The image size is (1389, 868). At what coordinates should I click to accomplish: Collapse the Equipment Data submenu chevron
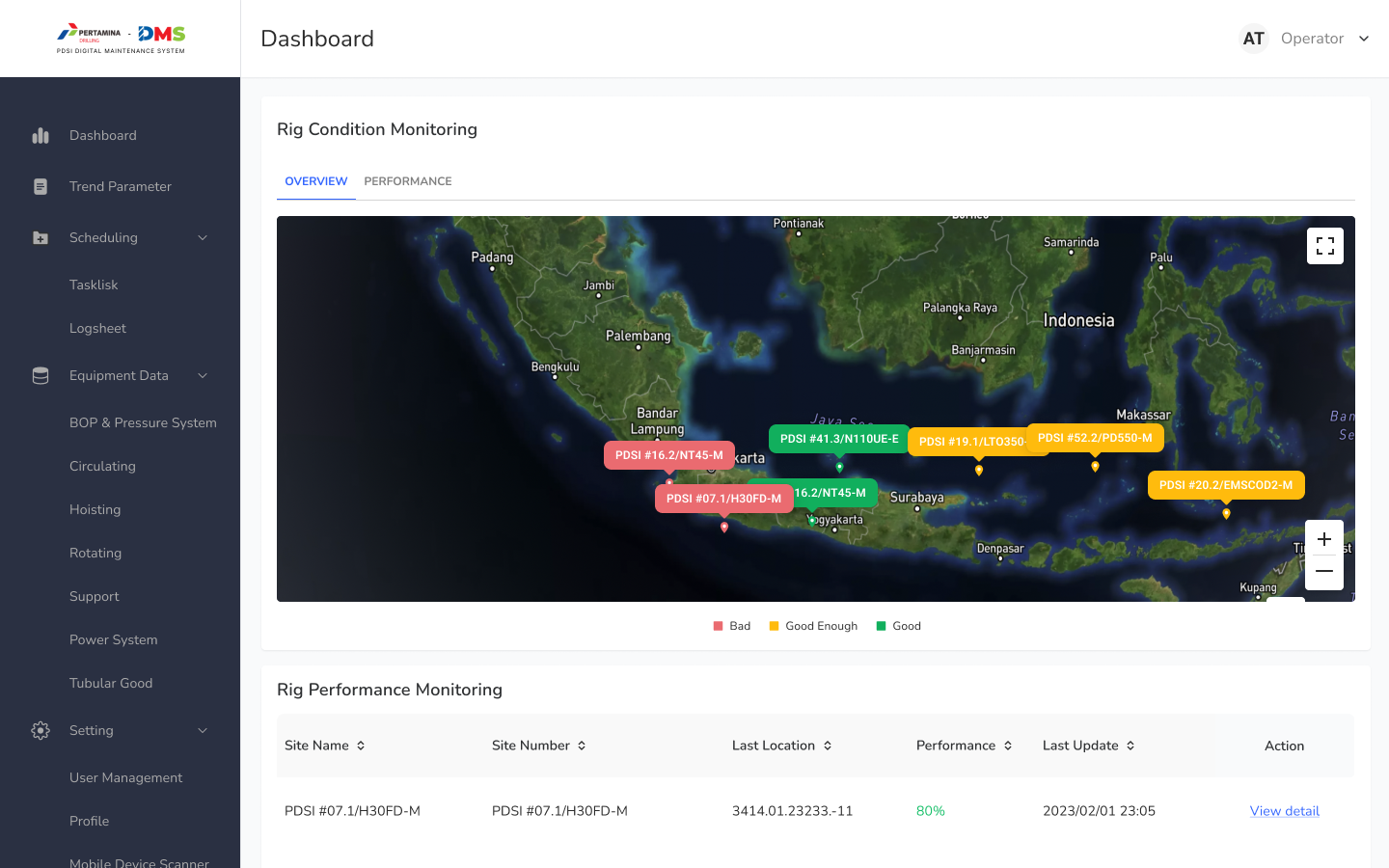click(x=202, y=375)
